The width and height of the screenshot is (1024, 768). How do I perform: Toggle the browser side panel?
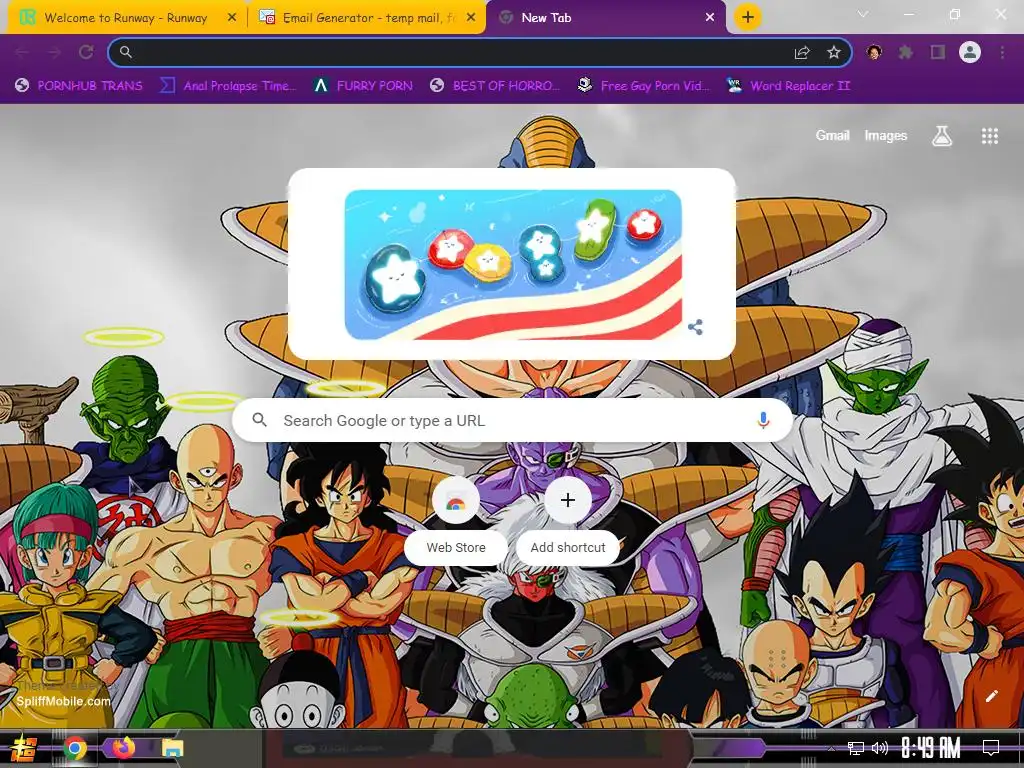[938, 52]
